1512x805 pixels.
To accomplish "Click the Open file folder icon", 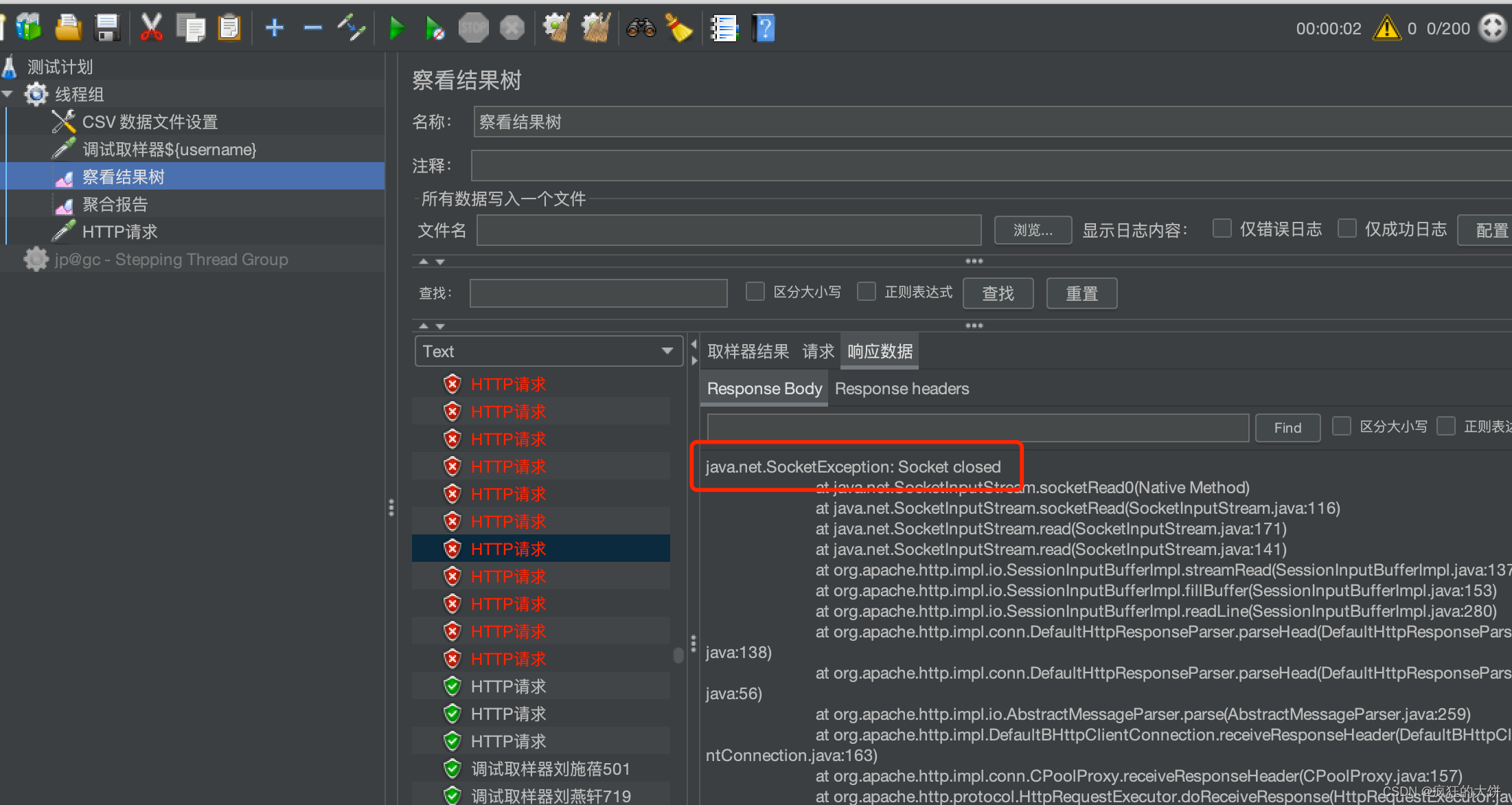I will click(67, 26).
